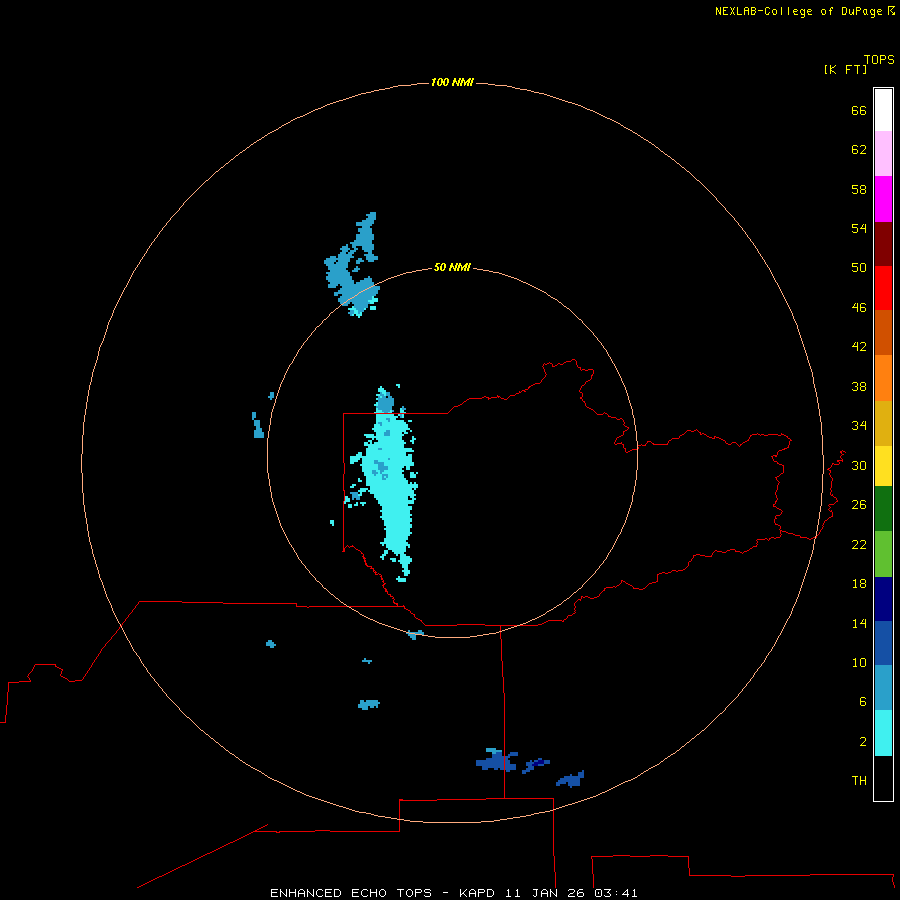Select the 50 legend value
The width and height of the screenshot is (900, 900).
click(859, 268)
